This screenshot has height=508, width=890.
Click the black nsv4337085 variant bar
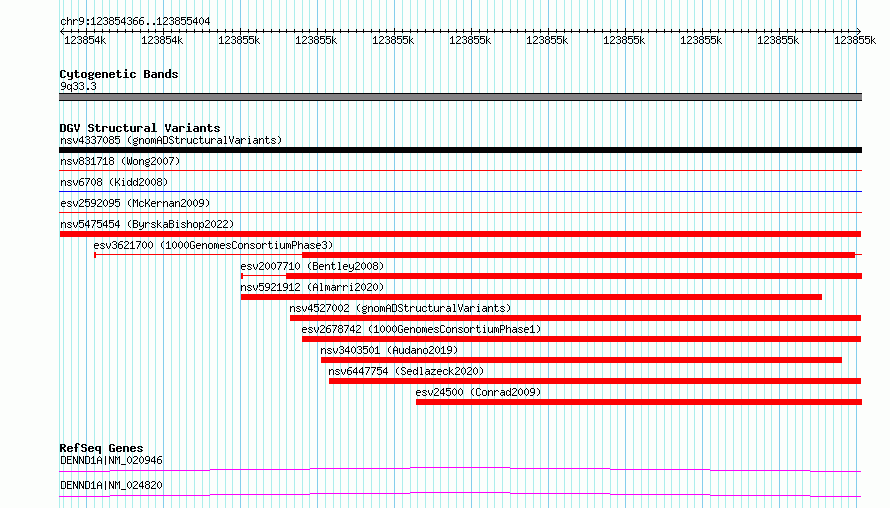(460, 150)
